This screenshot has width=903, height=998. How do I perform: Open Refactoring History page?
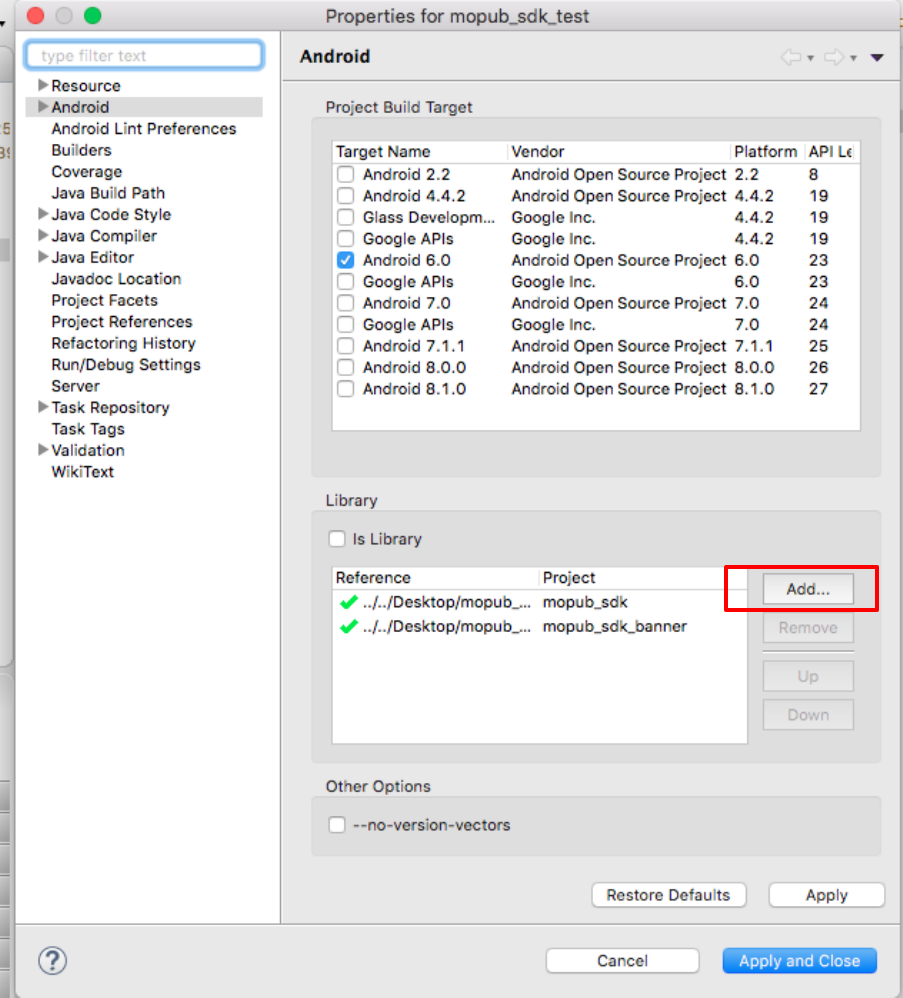click(123, 343)
